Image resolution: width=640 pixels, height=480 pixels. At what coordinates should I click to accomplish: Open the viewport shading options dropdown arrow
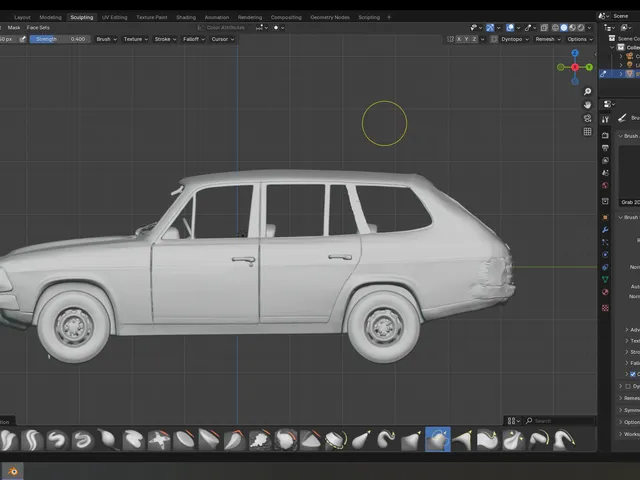589,28
